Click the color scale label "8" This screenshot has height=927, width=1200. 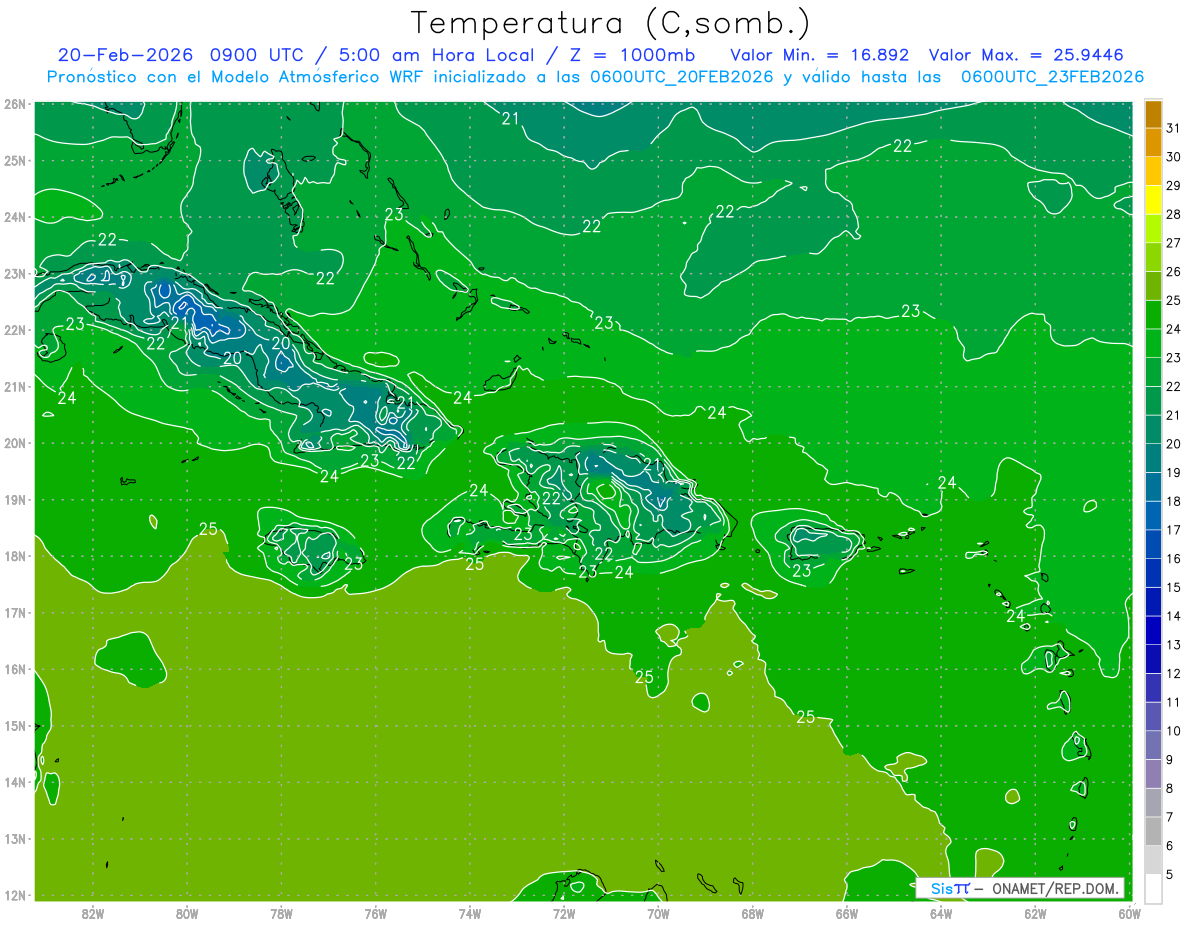click(x=1169, y=788)
